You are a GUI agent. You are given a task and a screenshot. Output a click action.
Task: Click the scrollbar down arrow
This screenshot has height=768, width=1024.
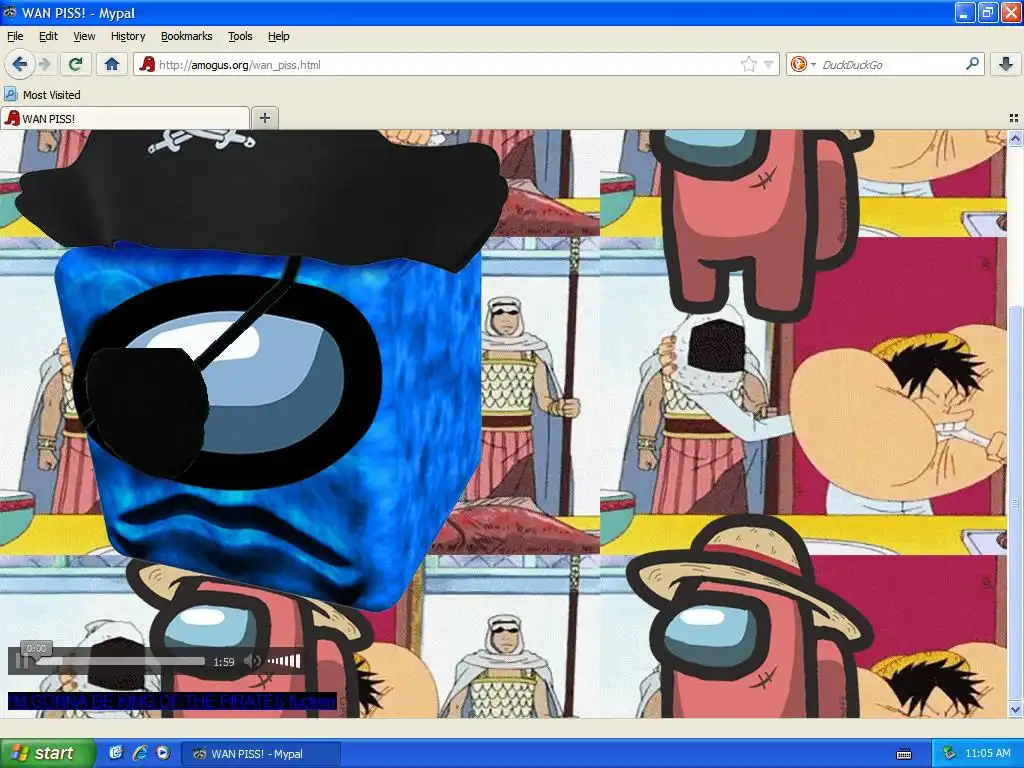pyautogui.click(x=1016, y=709)
